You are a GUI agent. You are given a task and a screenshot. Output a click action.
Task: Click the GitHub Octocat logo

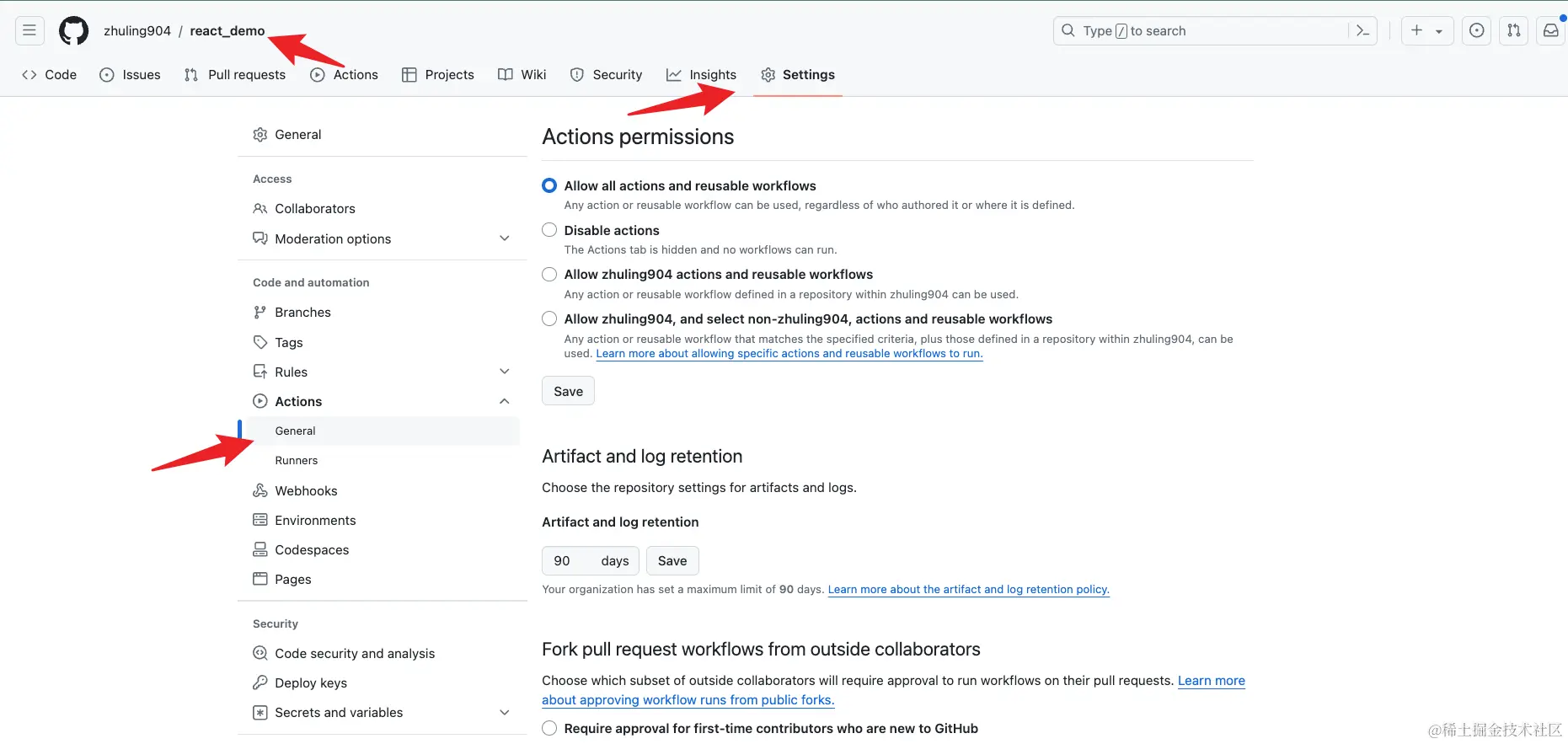click(73, 30)
